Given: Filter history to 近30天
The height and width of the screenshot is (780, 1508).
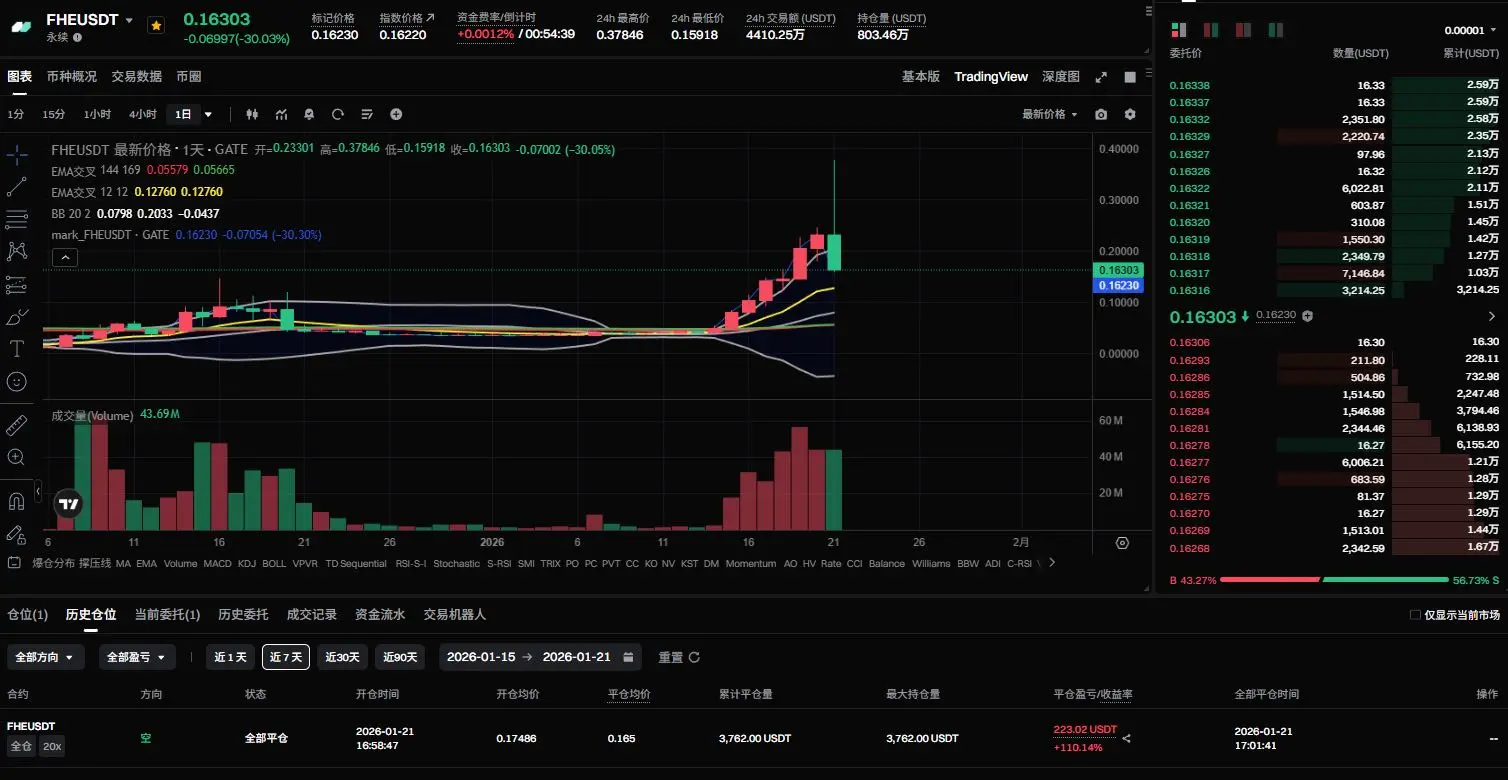Looking at the screenshot, I should click(343, 657).
